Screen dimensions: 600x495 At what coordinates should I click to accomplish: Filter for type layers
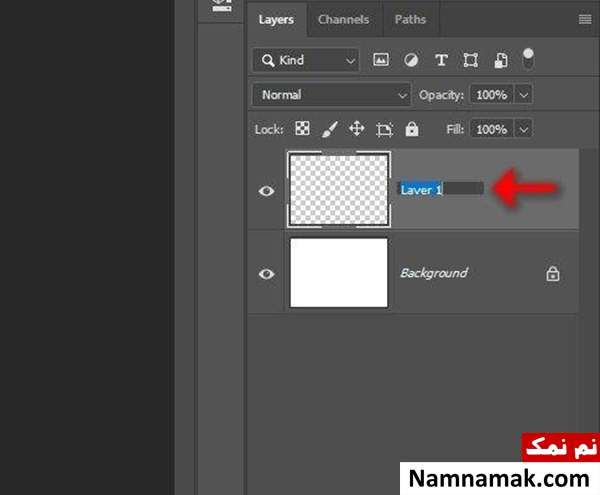coord(441,60)
